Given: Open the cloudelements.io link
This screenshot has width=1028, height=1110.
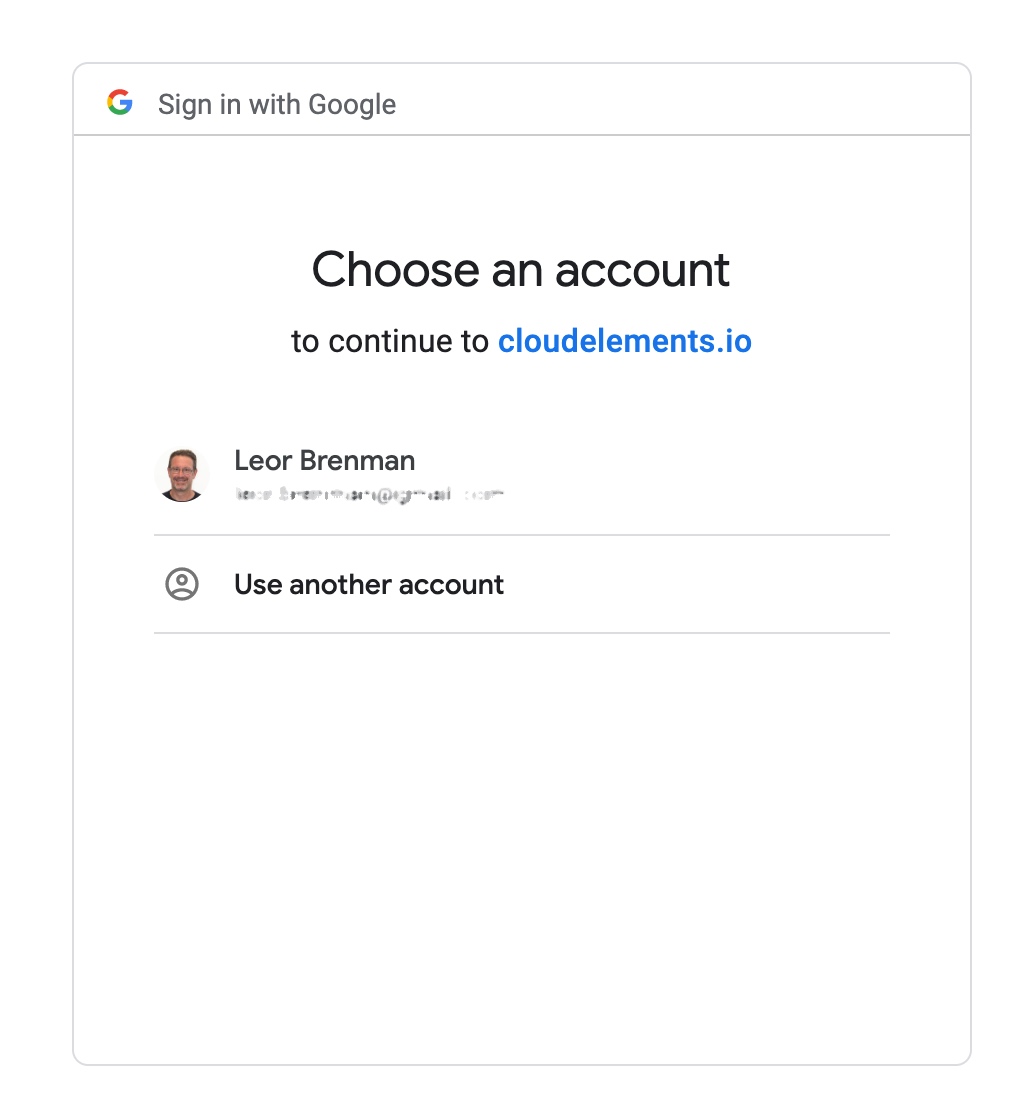Looking at the screenshot, I should pos(624,341).
